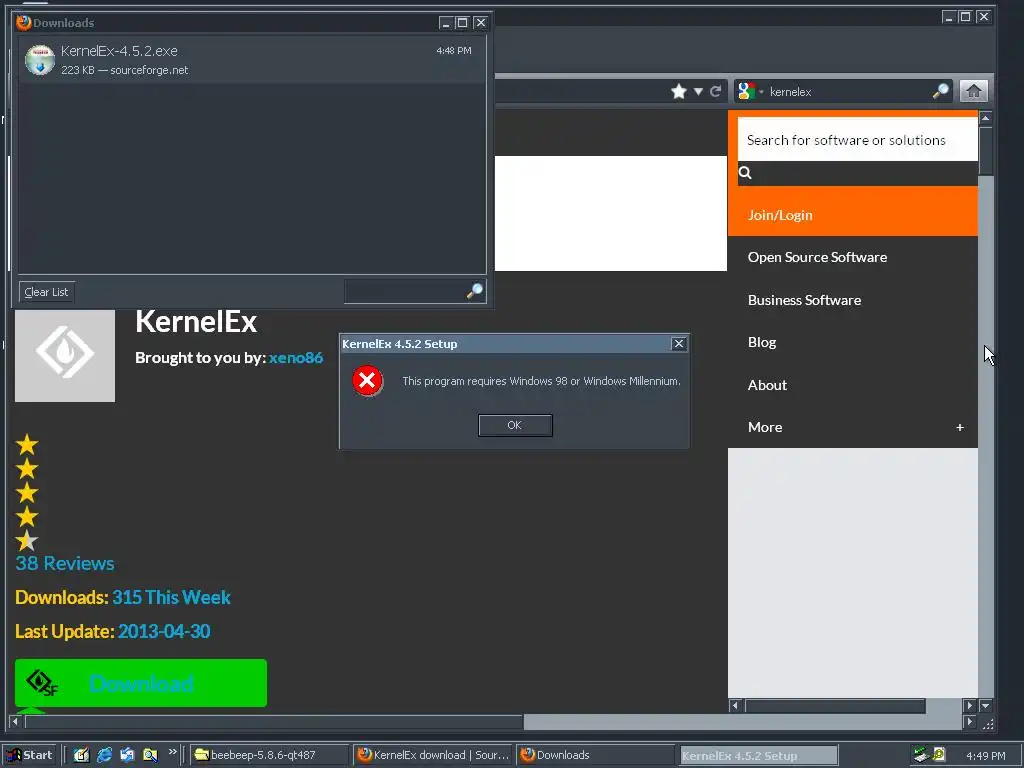This screenshot has height=768, width=1024.
Task: Go to the browser Home page
Action: 974,91
